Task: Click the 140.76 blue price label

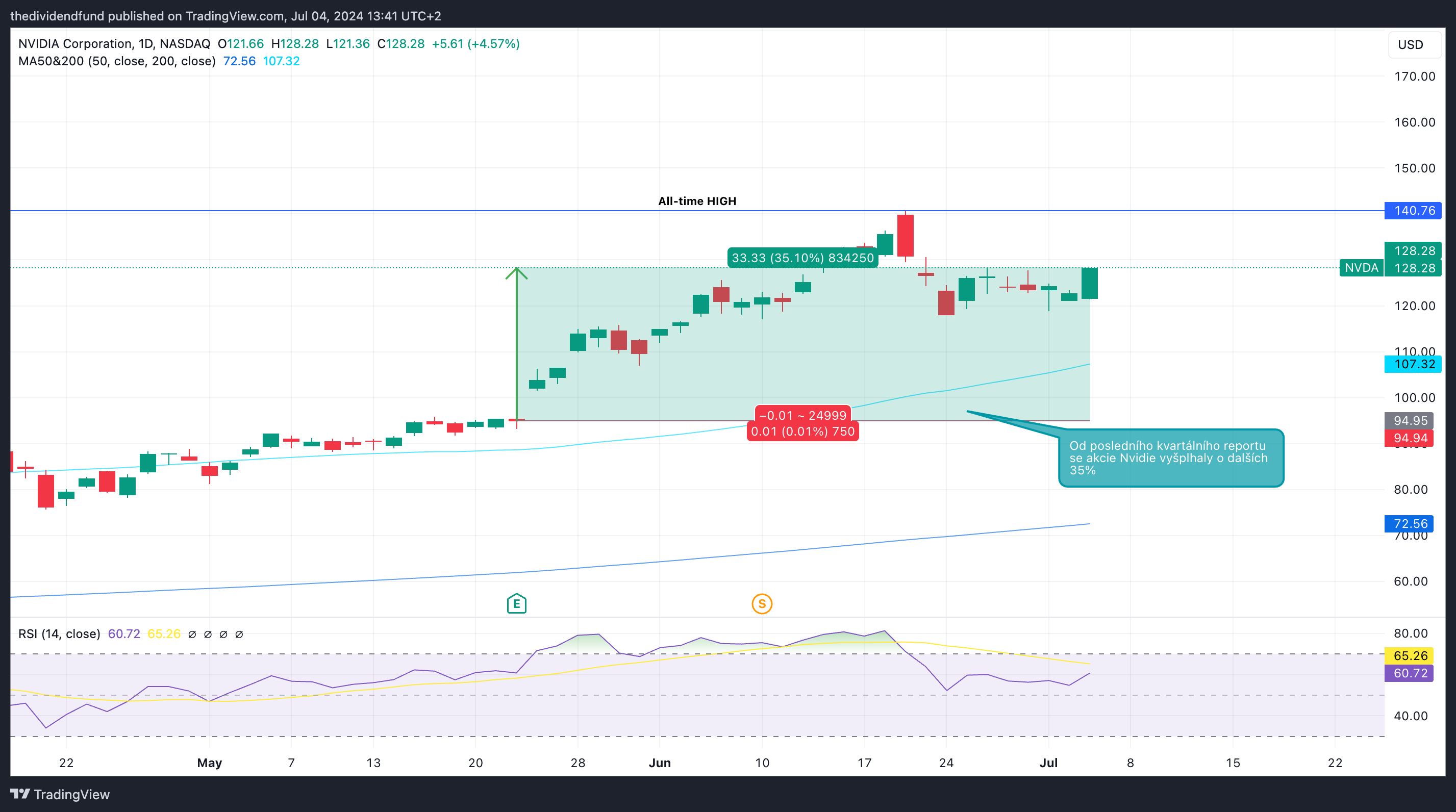Action: pos(1413,211)
